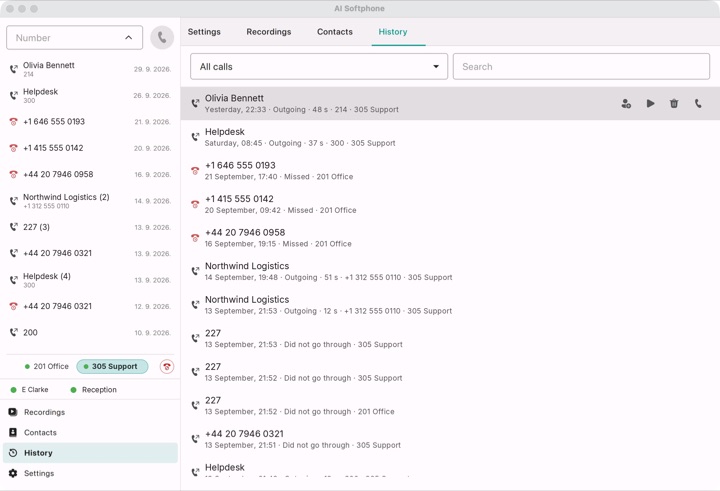
Task: Switch to the Contacts tab
Action: click(x=335, y=32)
